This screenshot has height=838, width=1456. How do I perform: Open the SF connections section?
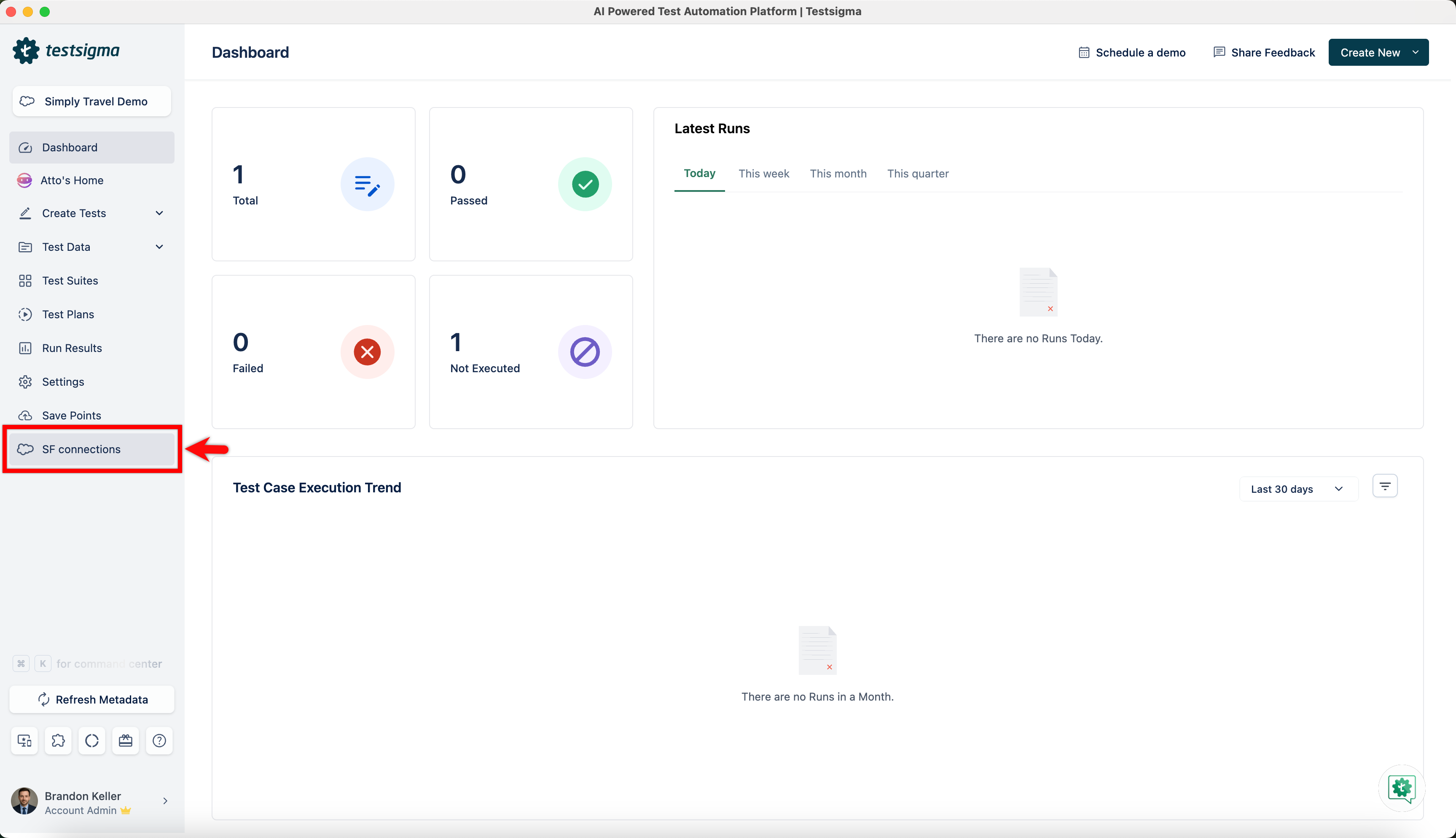coord(81,449)
